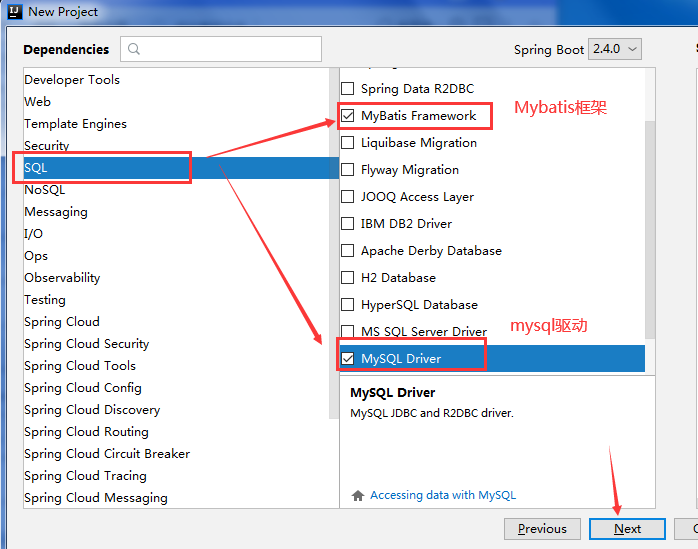Click the Next button

pos(627,529)
